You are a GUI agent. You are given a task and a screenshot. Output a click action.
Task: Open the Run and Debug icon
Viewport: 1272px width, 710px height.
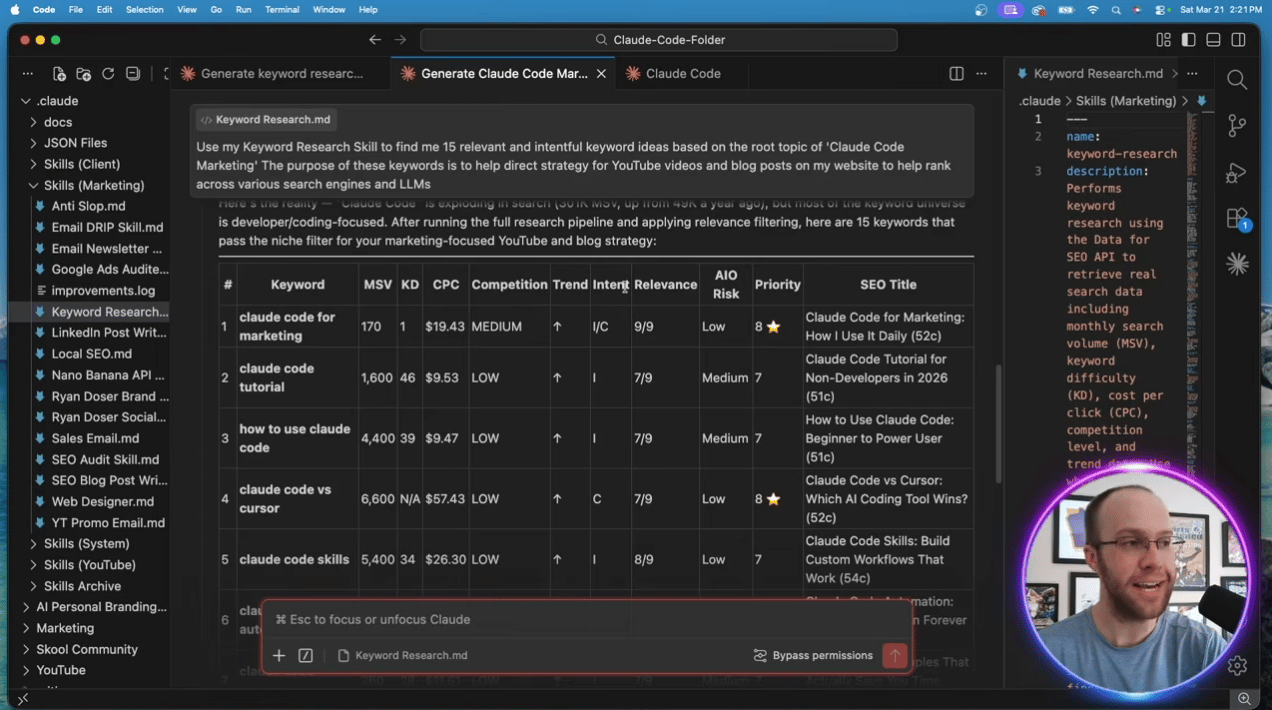(x=1237, y=172)
